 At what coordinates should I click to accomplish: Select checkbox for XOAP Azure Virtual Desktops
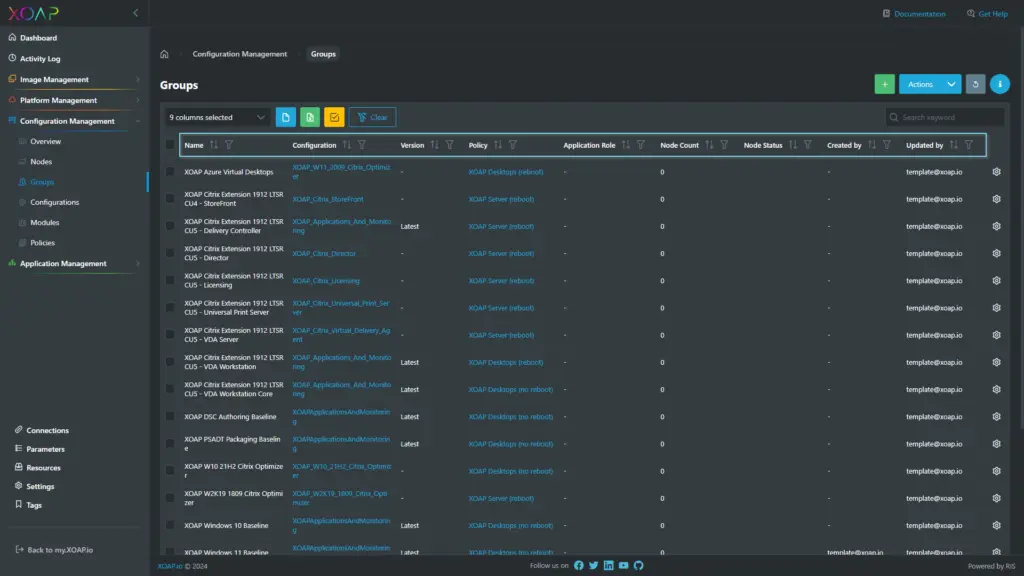(x=170, y=172)
